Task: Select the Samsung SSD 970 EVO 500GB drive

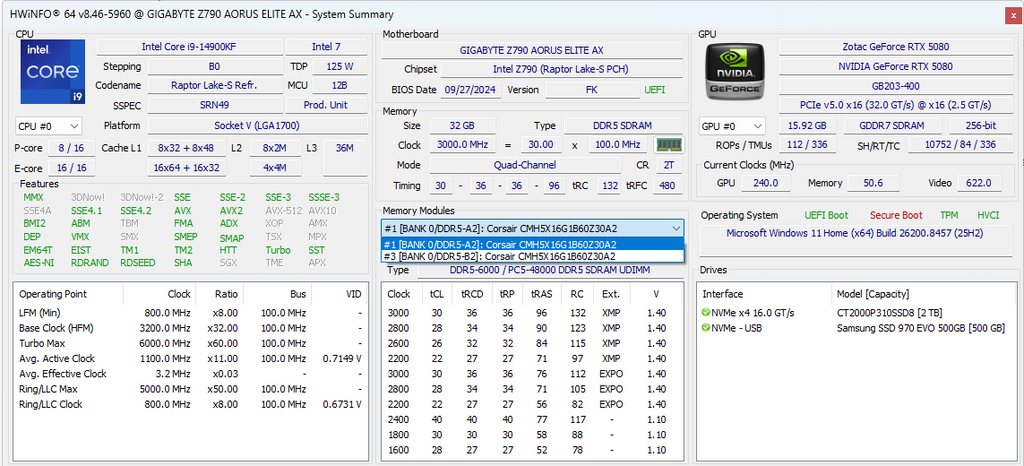Action: point(921,328)
